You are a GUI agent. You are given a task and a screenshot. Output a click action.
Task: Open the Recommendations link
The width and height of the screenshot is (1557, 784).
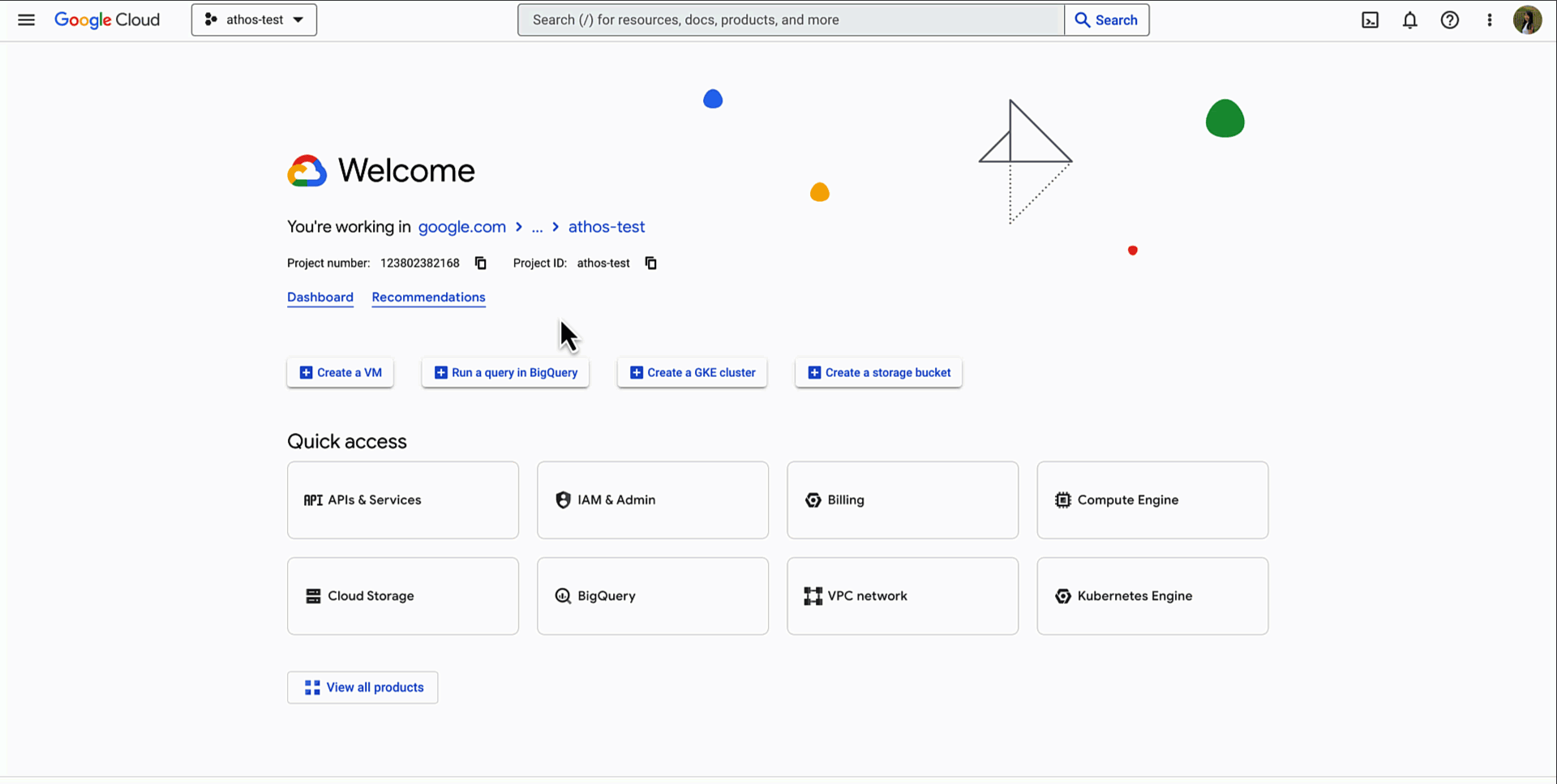pos(429,298)
